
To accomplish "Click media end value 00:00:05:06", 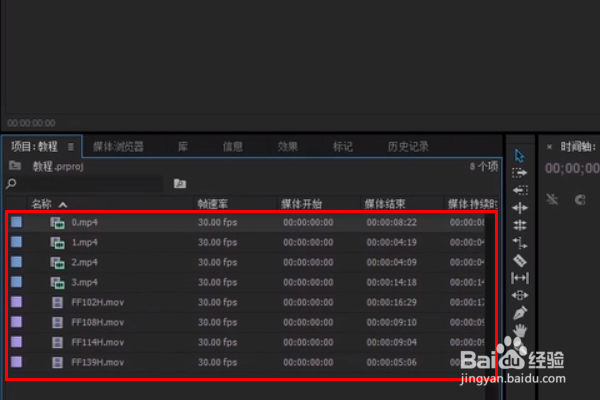I will click(391, 362).
